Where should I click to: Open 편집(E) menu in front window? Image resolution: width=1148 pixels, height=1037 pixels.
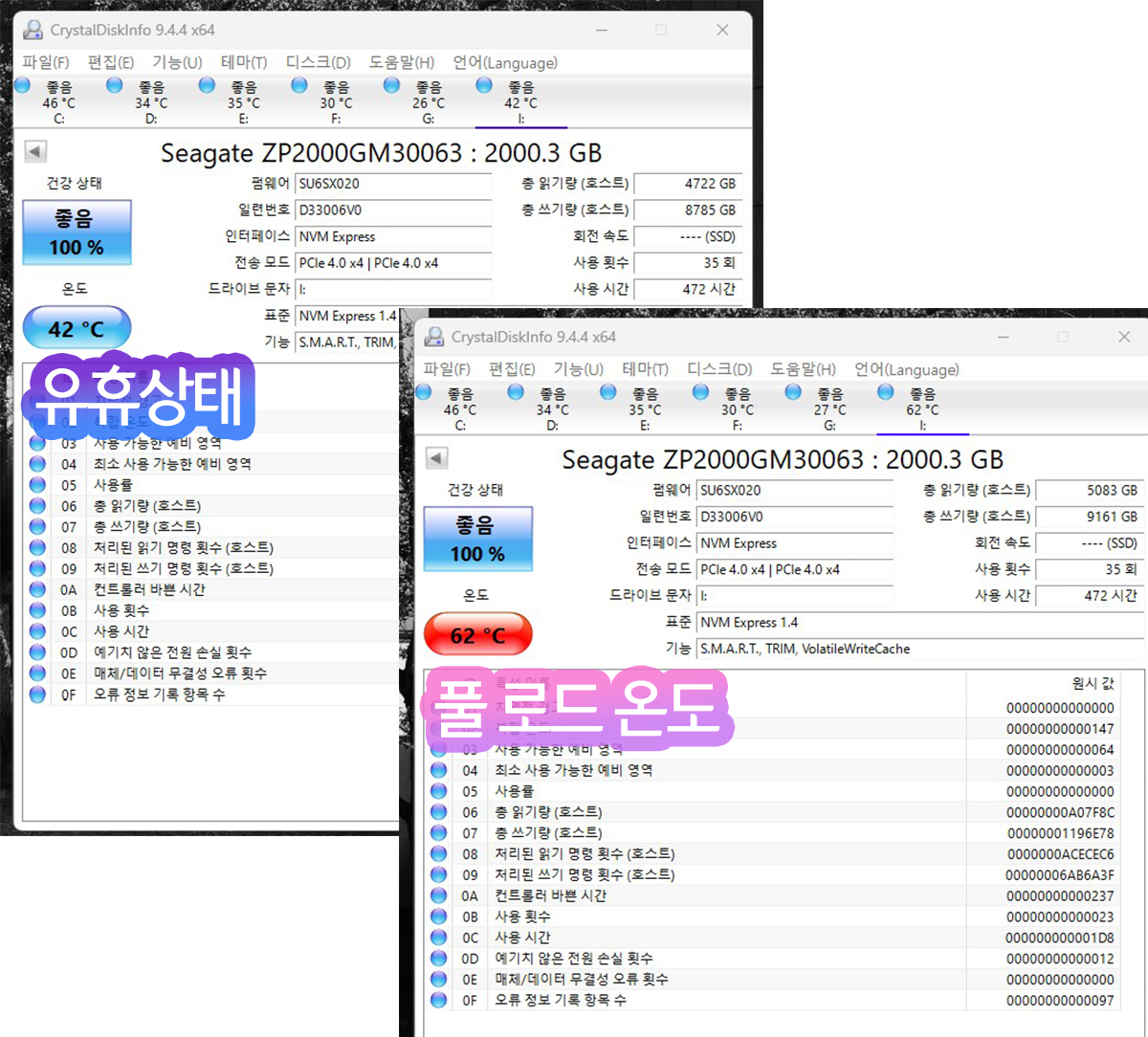pyautogui.click(x=512, y=369)
